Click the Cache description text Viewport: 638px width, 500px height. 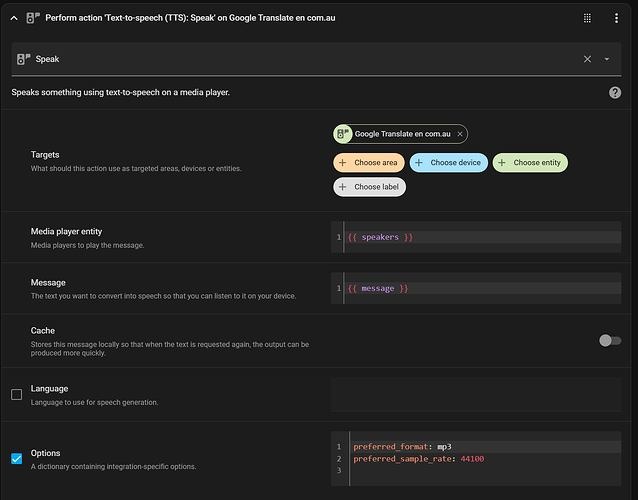(170, 349)
